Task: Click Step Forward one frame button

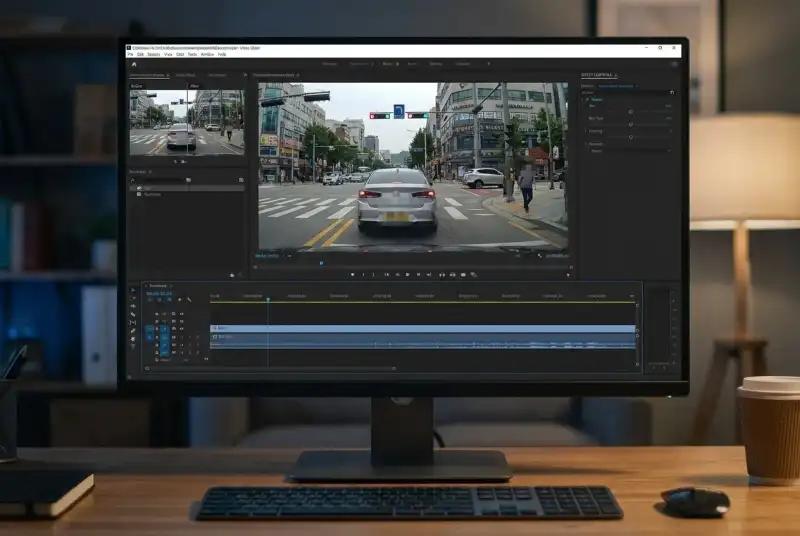Action: point(418,274)
